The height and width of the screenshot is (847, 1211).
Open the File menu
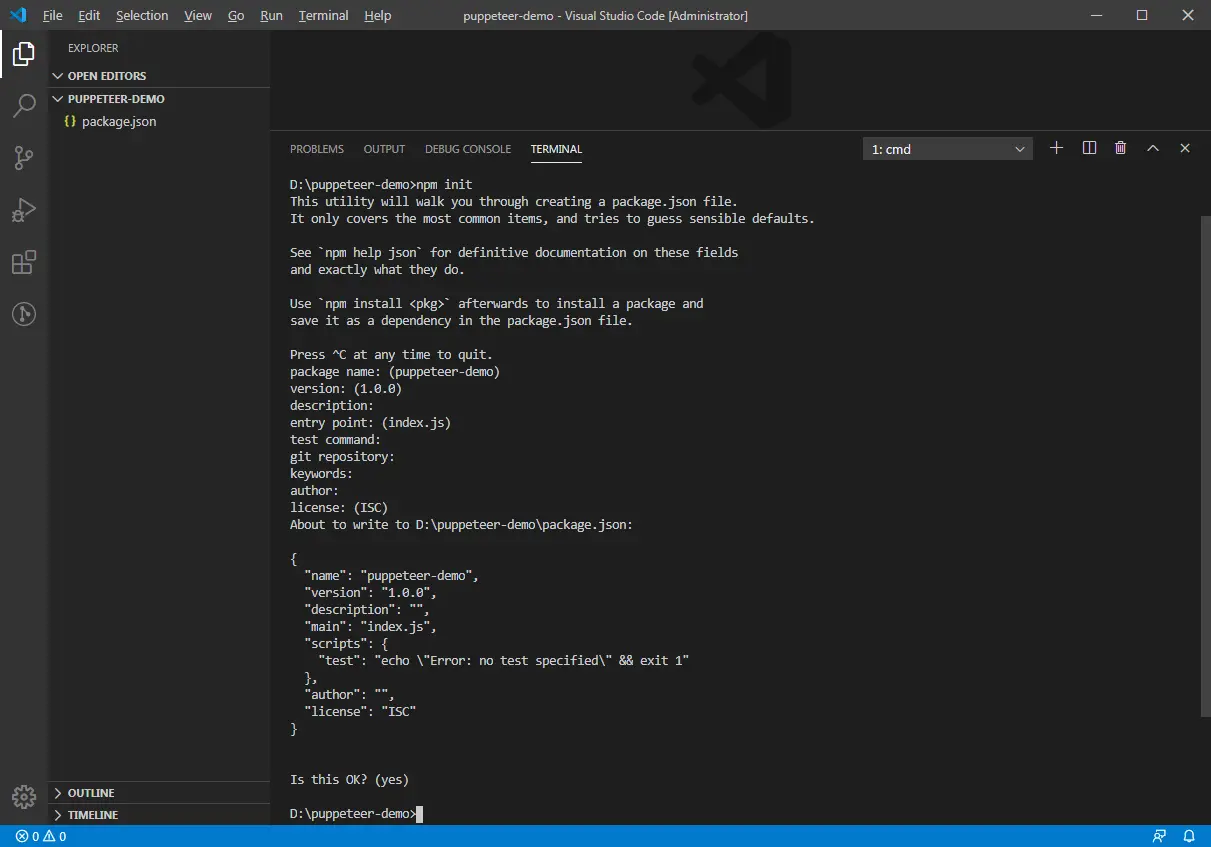(x=52, y=15)
